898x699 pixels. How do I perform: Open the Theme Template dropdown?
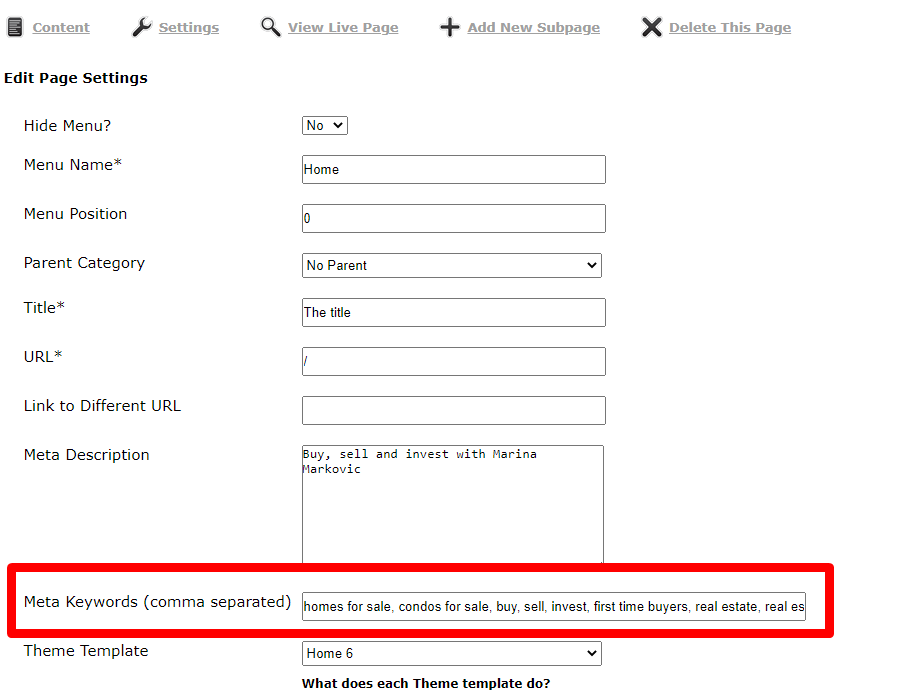(x=451, y=653)
